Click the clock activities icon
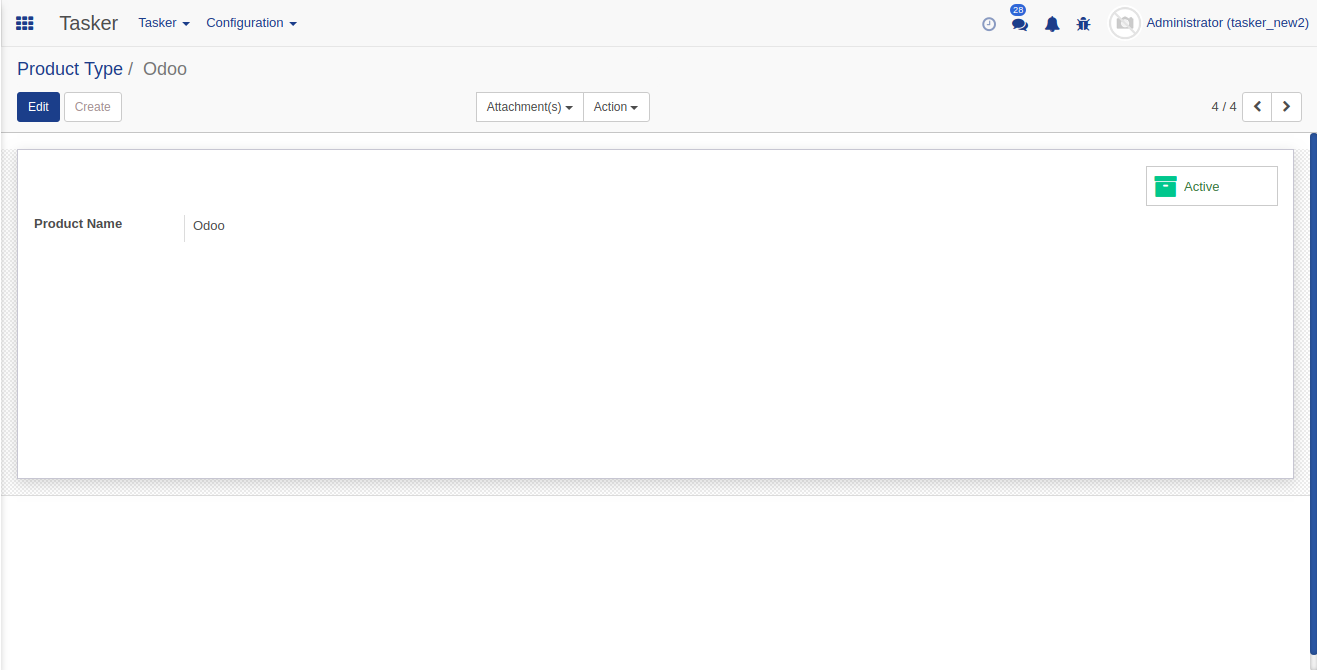Screen dimensions: 1317x670 pos(989,24)
